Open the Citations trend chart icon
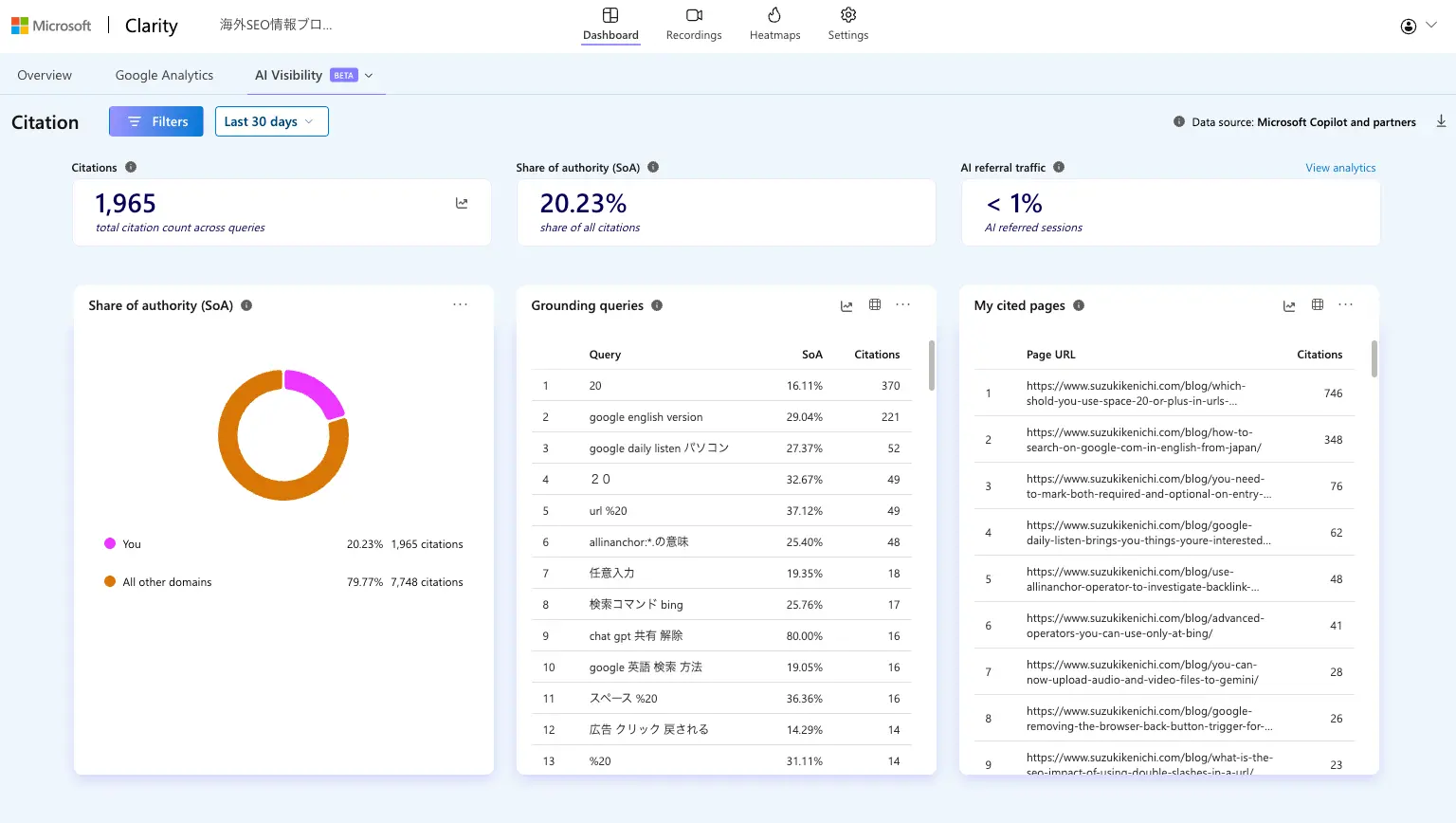 coord(462,203)
